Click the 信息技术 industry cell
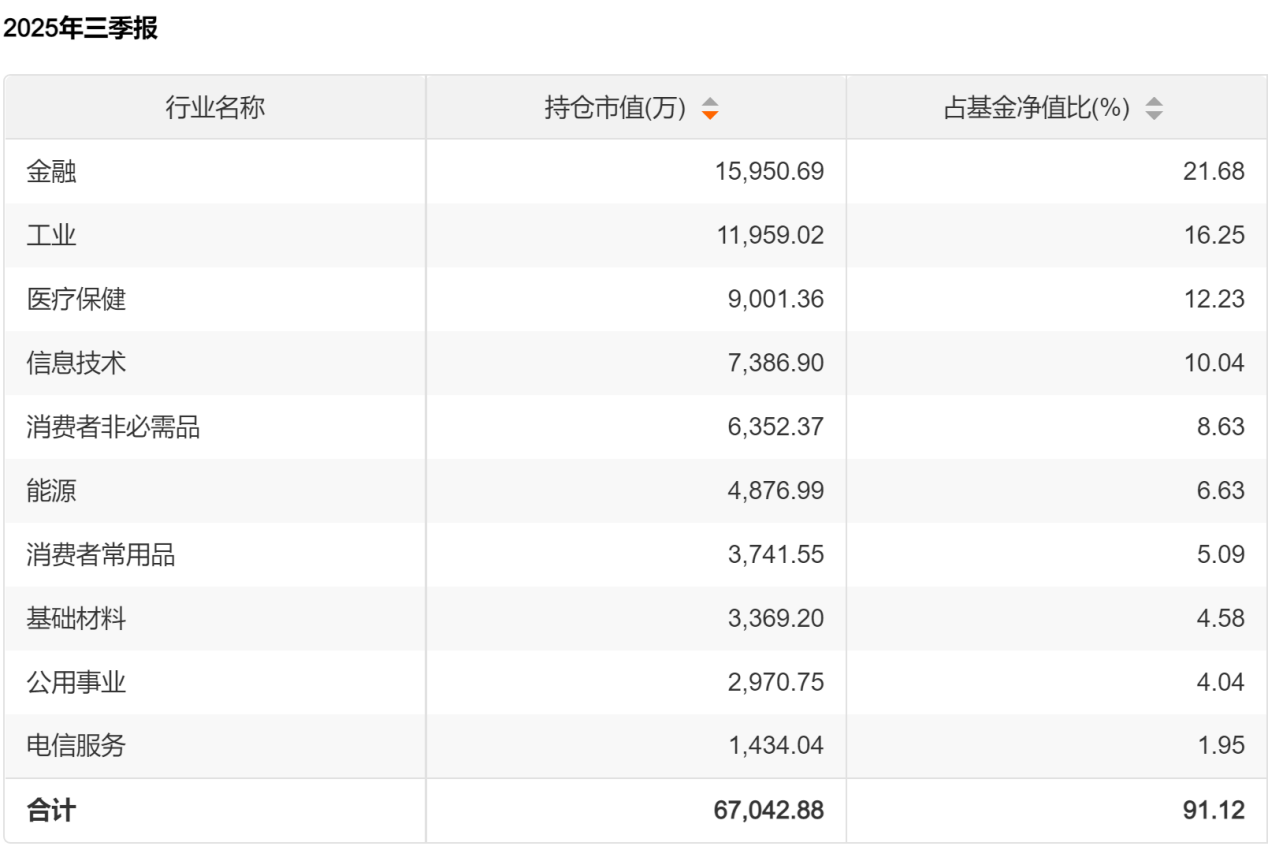This screenshot has height=850, width=1268. click(x=77, y=363)
